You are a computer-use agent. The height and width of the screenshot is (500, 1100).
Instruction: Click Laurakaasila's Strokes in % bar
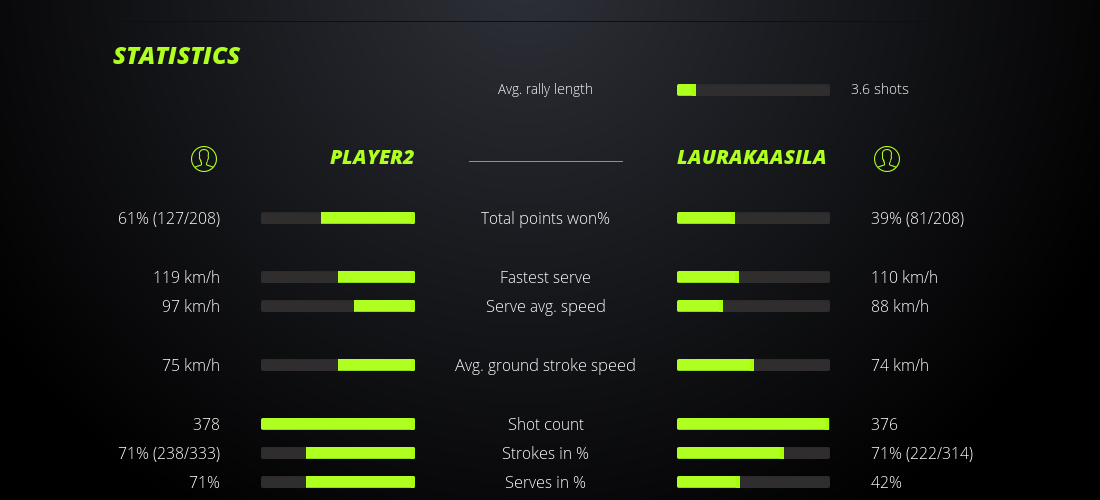point(753,453)
